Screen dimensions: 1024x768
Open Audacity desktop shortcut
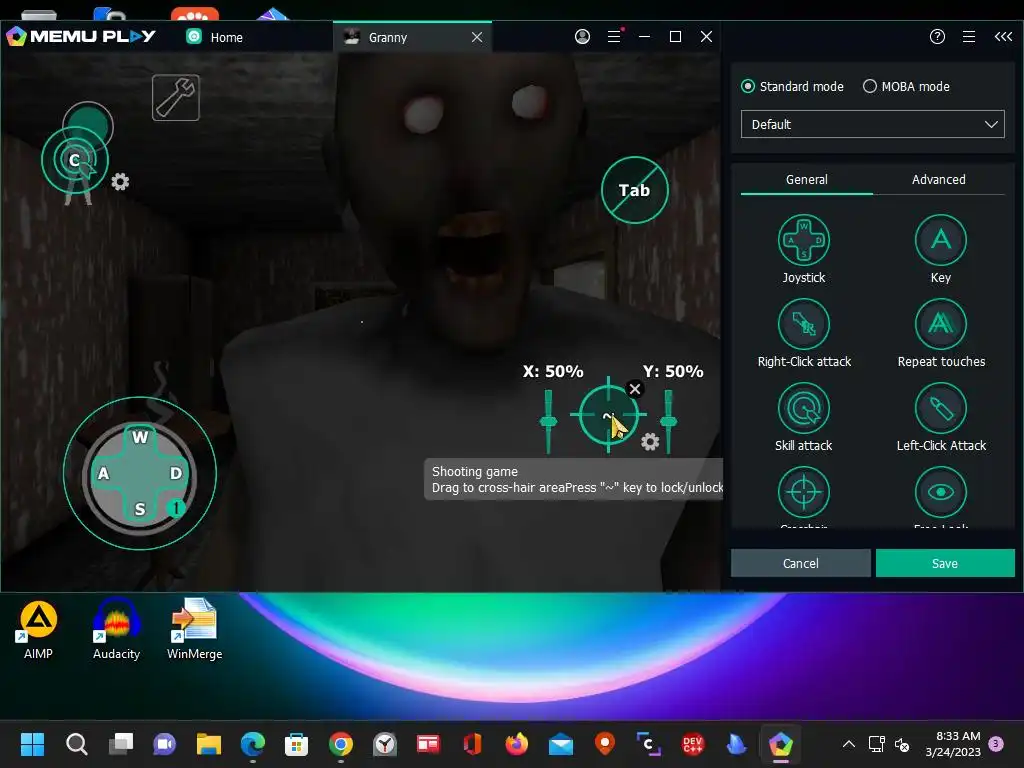pos(116,630)
